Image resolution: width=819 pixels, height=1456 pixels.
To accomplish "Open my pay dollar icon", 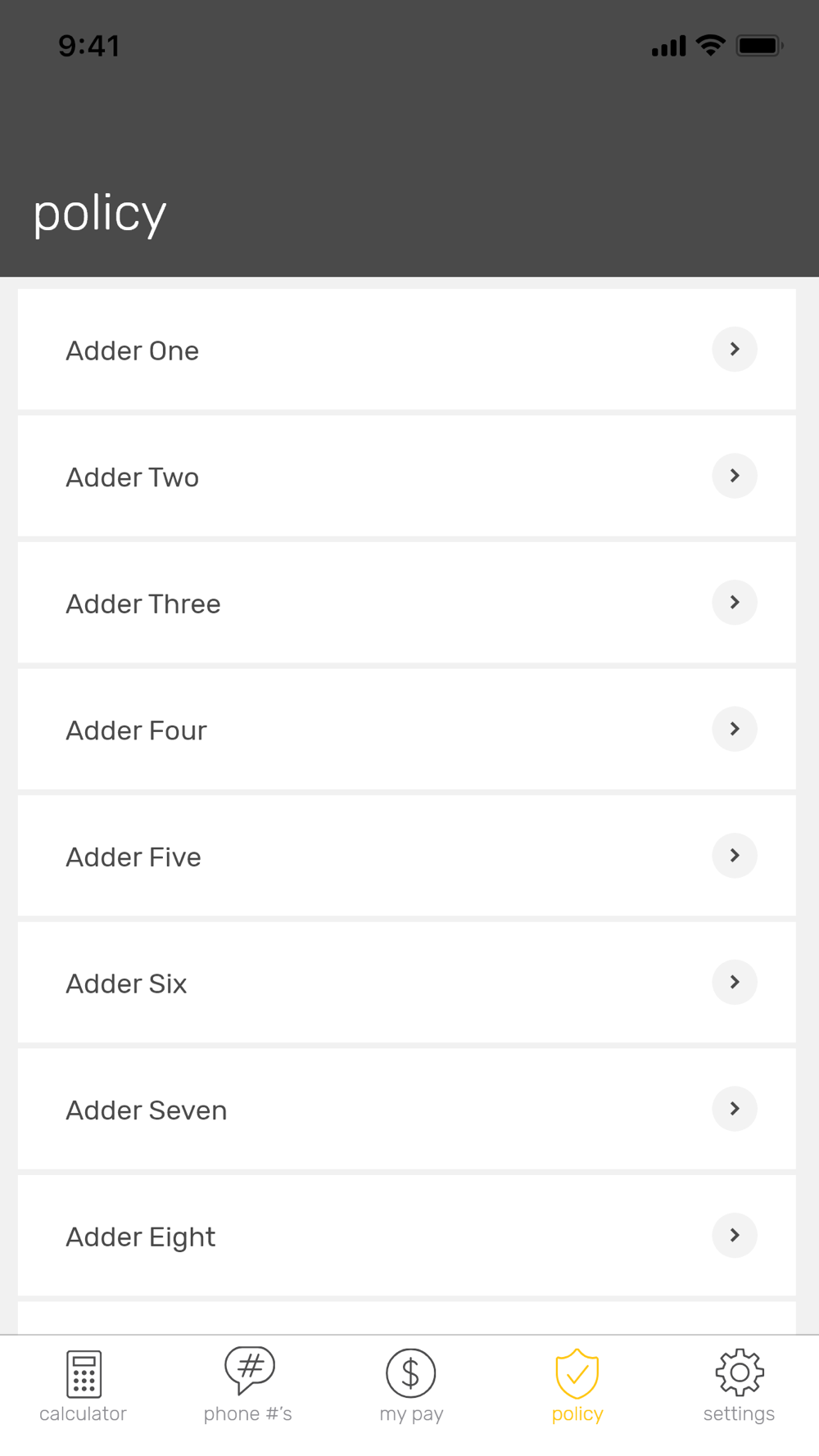I will click(411, 1373).
